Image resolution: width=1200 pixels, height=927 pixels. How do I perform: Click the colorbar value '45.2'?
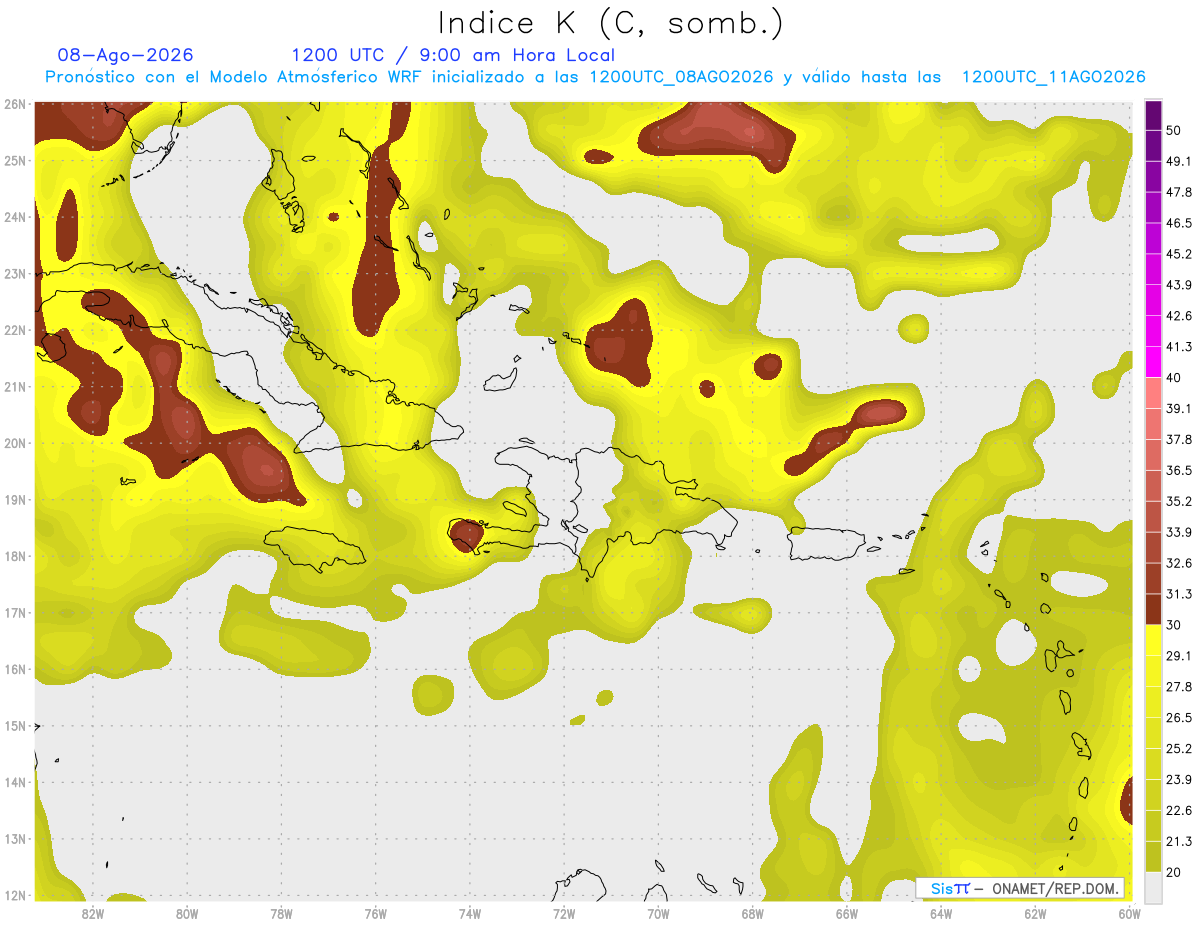click(x=1180, y=254)
